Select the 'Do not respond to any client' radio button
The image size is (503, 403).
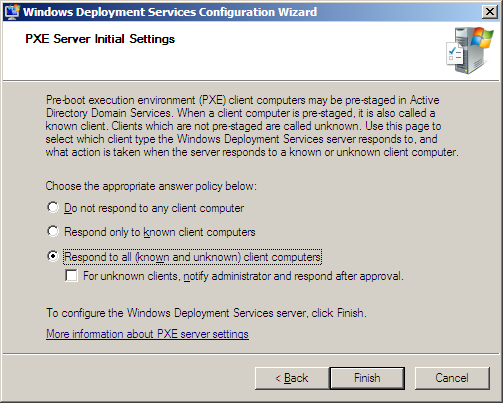coord(53,207)
